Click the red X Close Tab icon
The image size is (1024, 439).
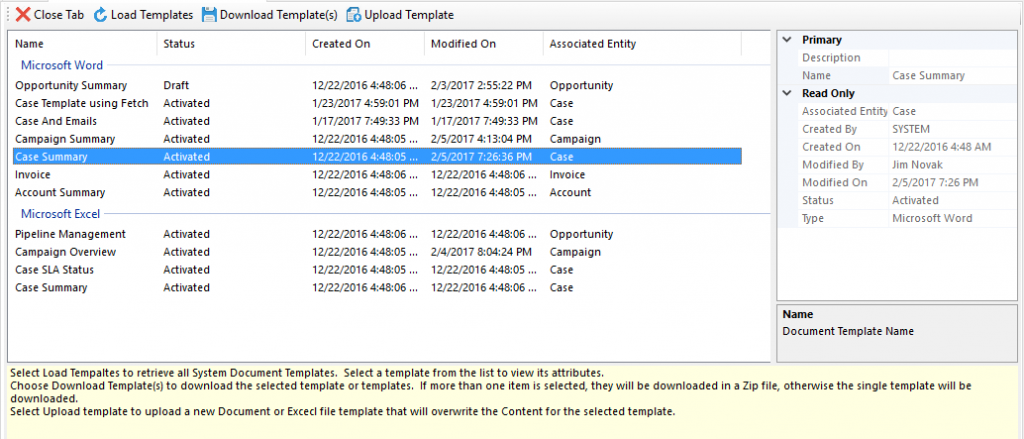23,14
